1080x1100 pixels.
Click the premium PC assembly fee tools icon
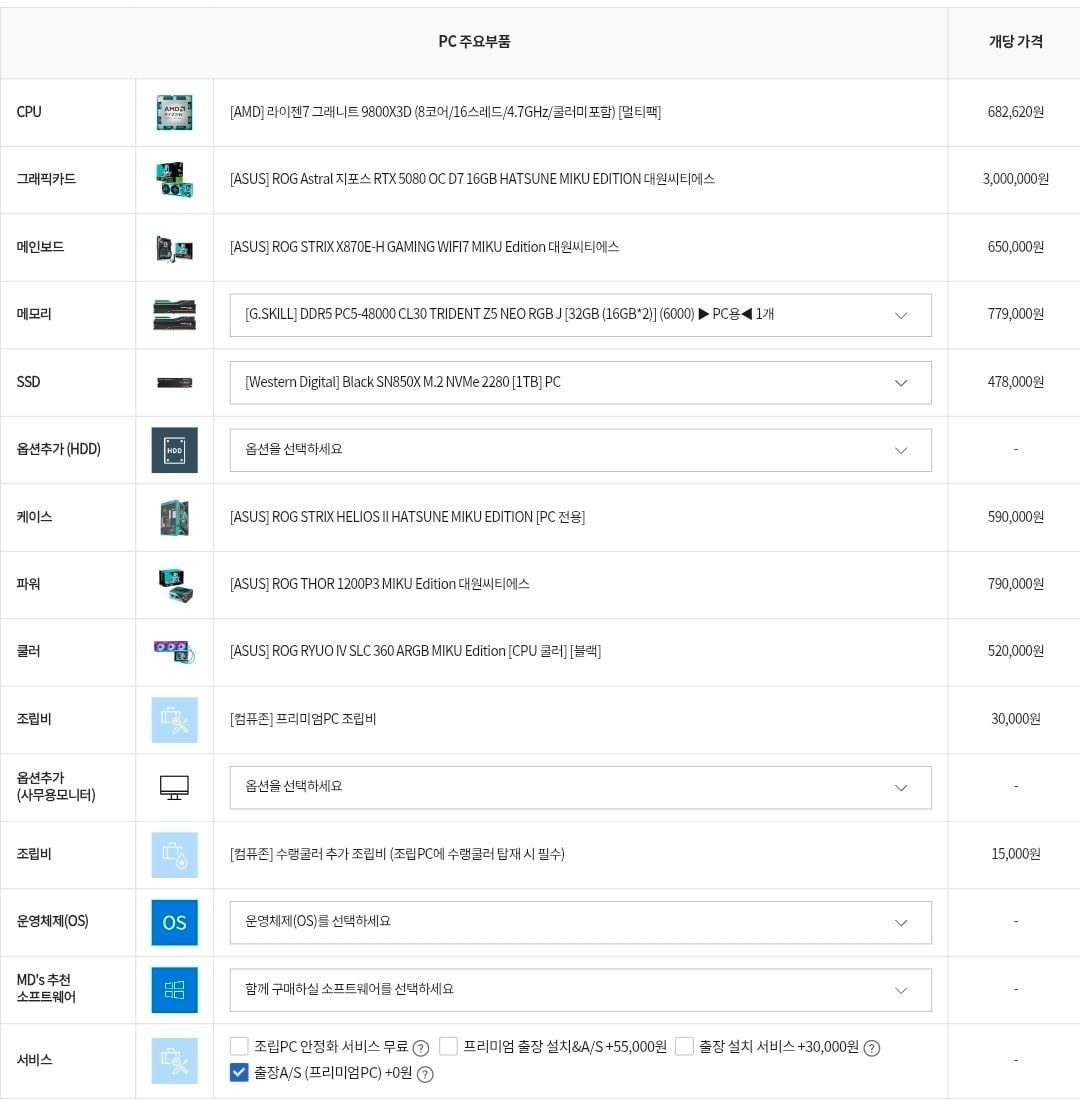click(174, 720)
